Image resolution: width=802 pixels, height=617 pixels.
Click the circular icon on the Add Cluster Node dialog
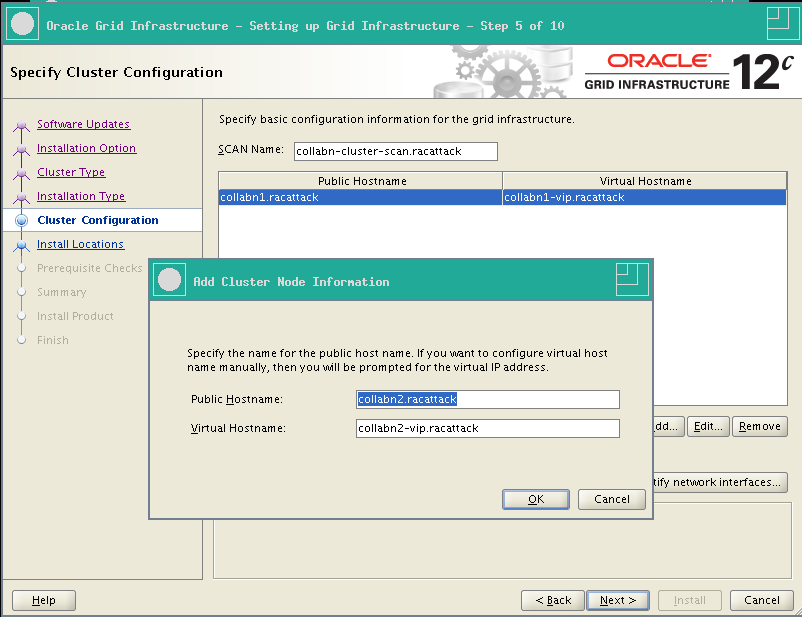click(x=170, y=280)
